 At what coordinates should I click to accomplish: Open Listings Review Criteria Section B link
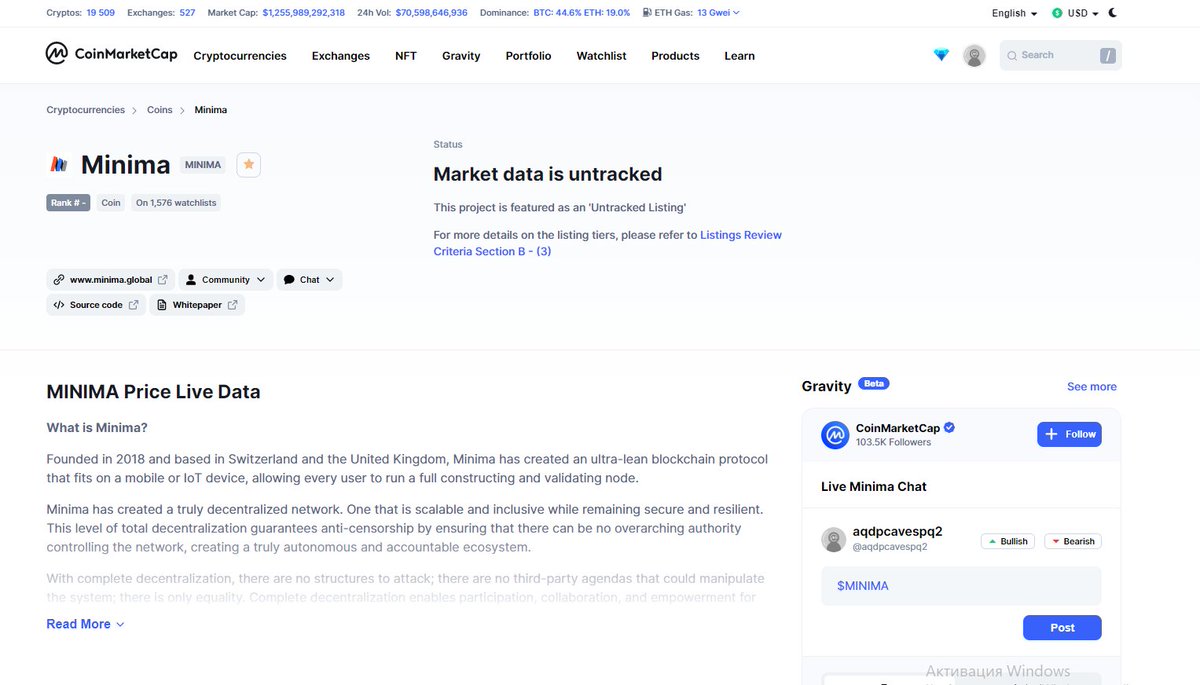tap(608, 243)
